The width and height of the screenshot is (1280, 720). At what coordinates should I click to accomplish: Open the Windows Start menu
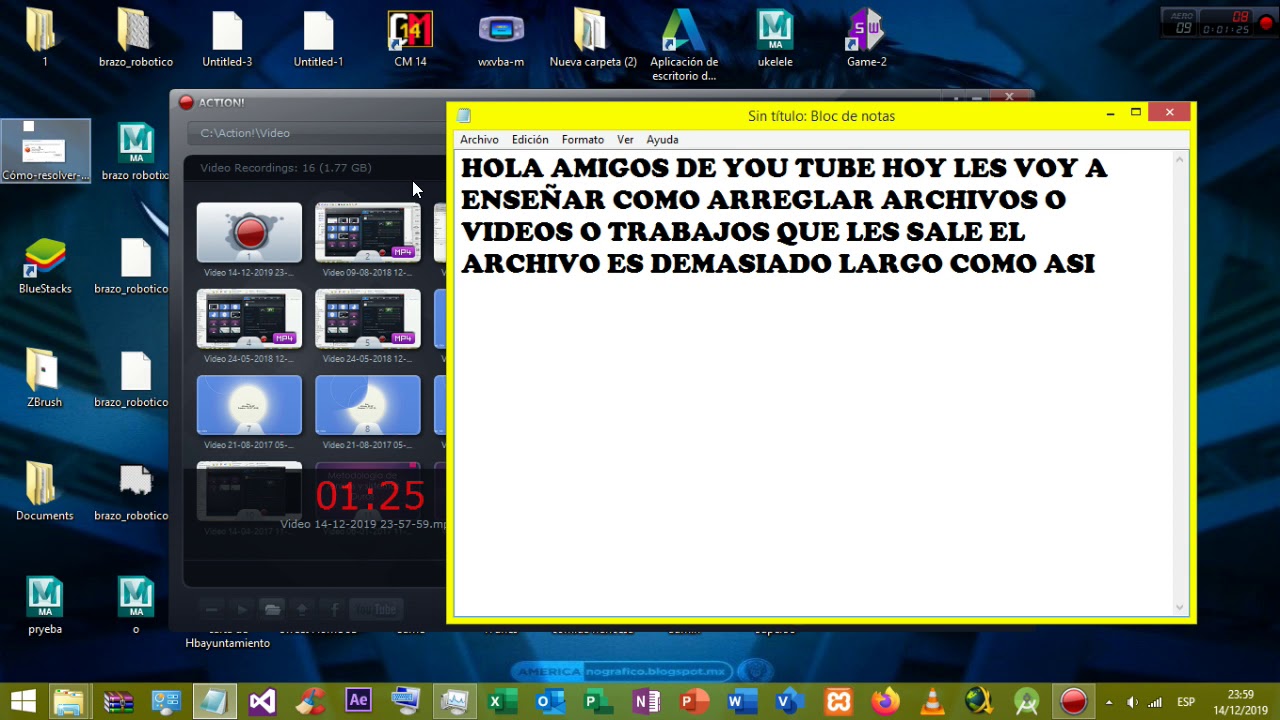tap(22, 701)
